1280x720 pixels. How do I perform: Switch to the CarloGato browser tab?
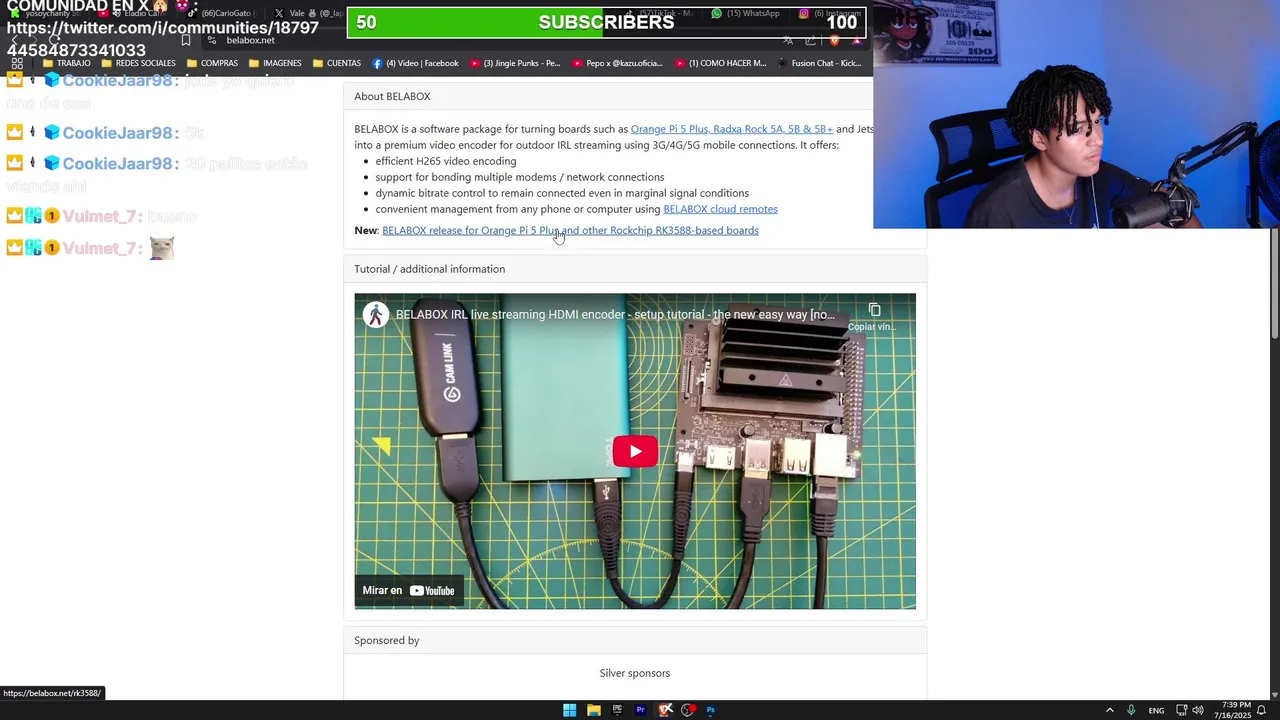tap(222, 14)
